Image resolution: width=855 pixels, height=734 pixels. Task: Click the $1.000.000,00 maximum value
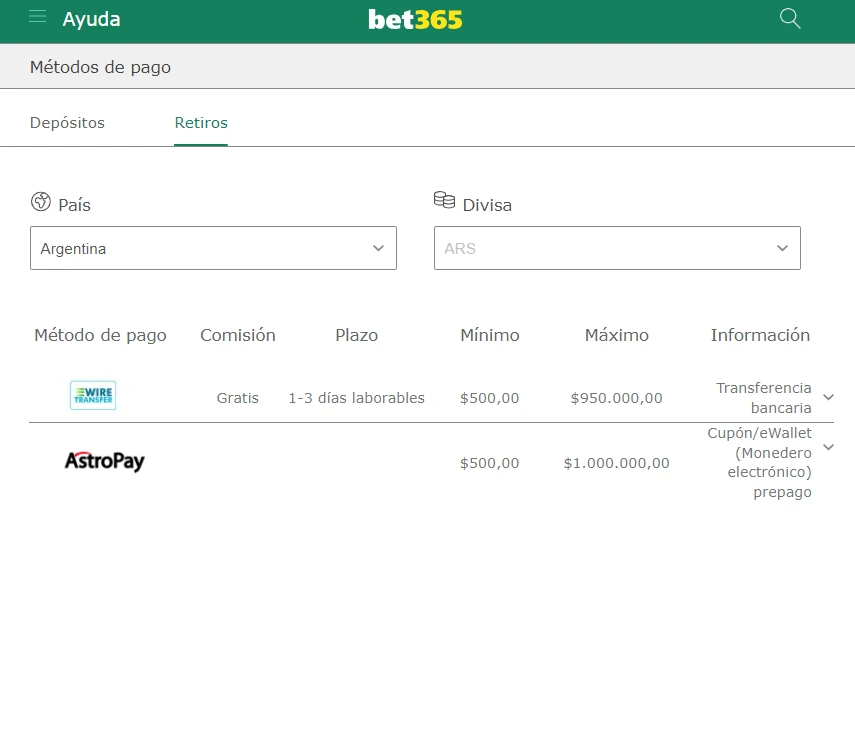point(617,463)
